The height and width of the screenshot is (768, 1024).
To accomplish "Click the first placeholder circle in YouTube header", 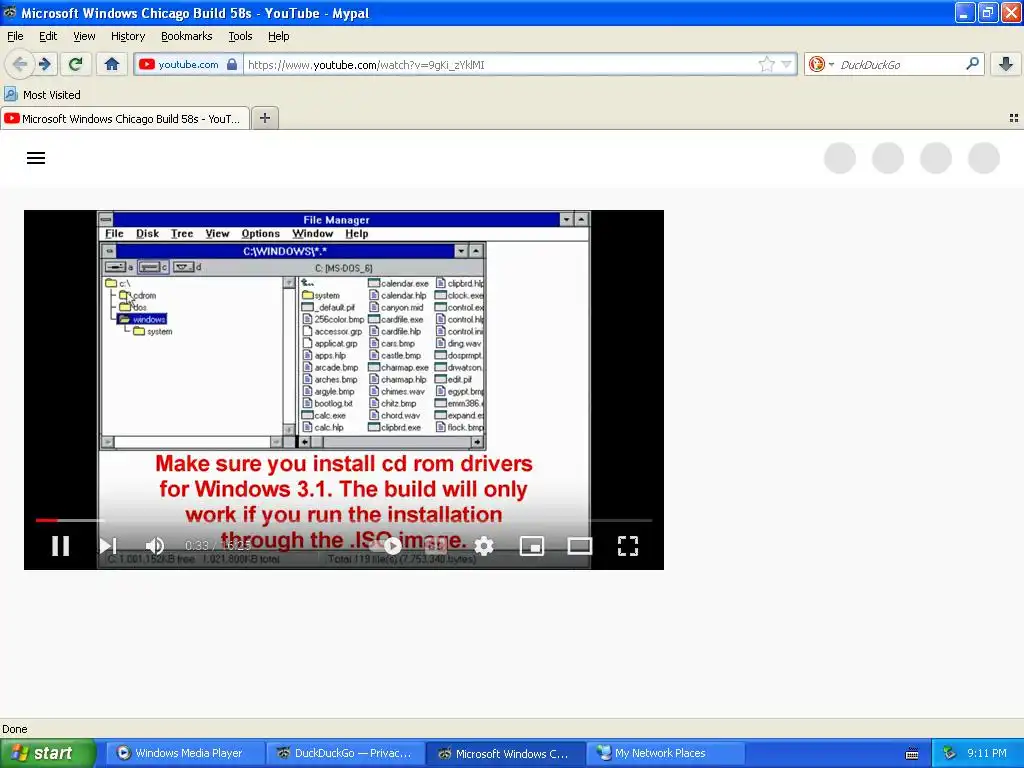I will [x=840, y=158].
